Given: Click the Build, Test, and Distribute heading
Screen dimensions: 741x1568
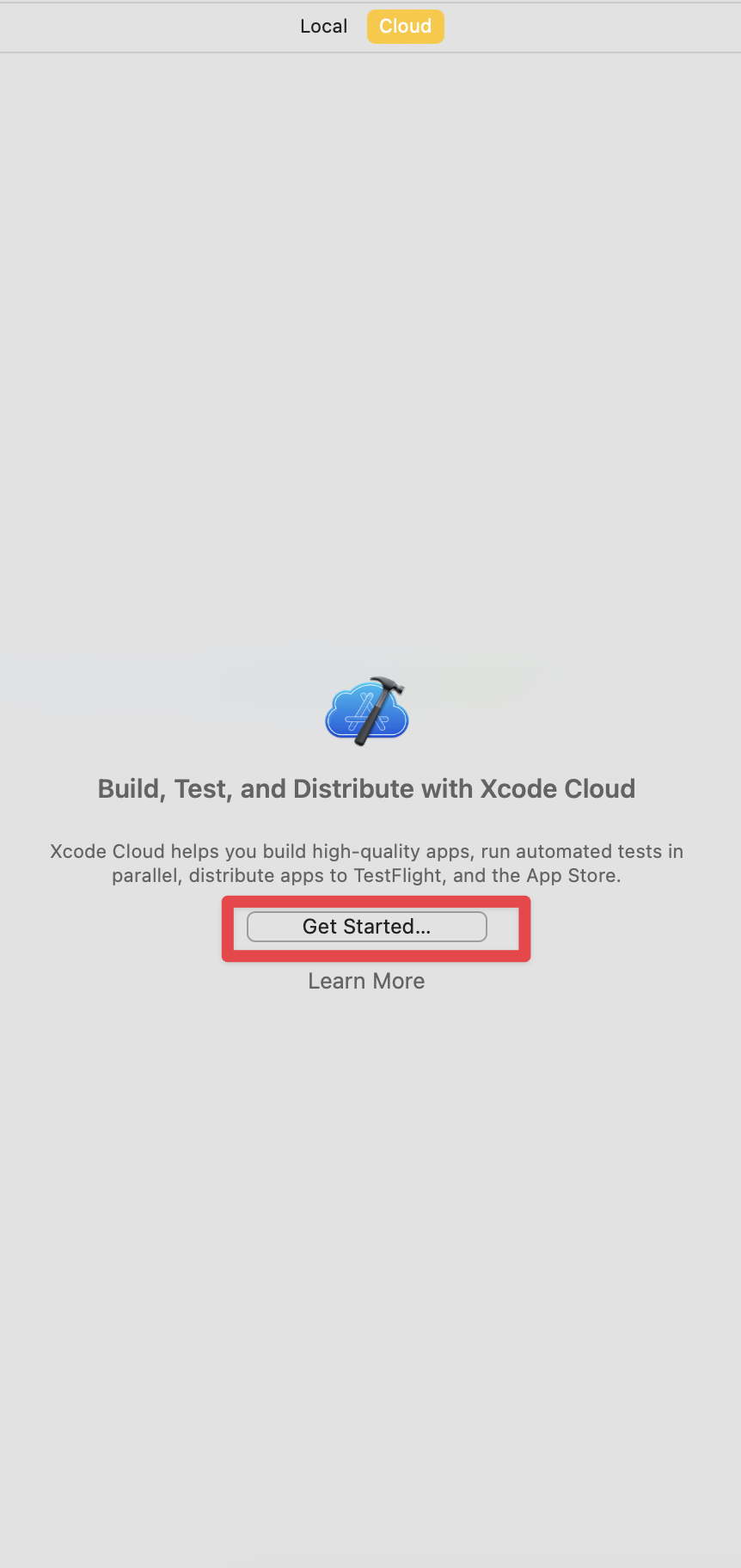Looking at the screenshot, I should [x=367, y=788].
